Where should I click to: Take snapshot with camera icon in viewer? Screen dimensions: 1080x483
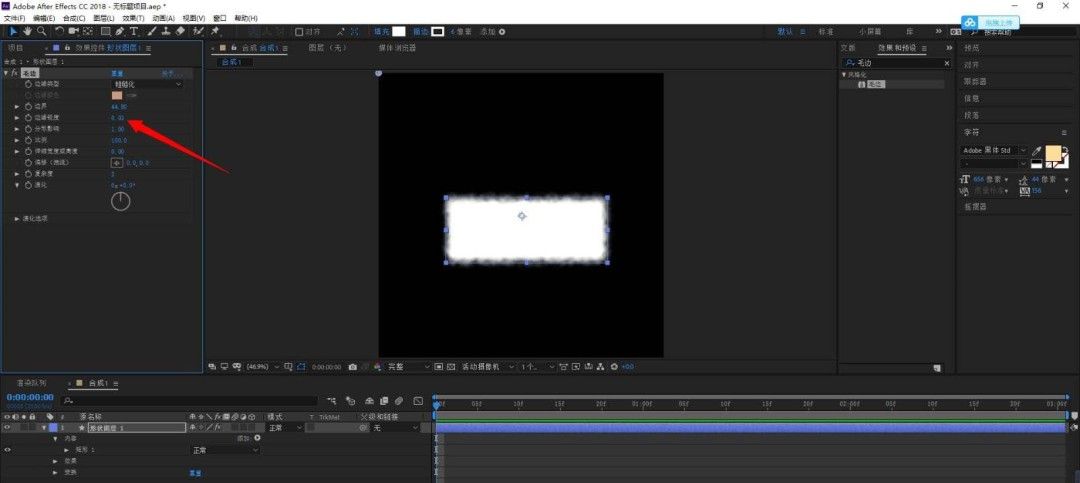tap(352, 367)
